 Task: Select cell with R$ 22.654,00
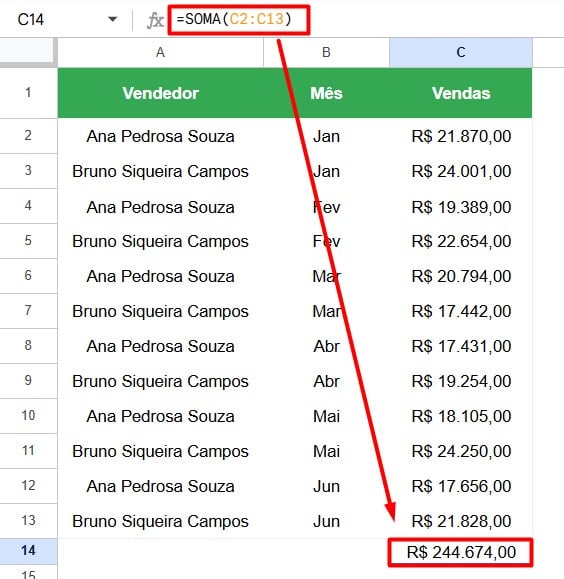point(461,241)
